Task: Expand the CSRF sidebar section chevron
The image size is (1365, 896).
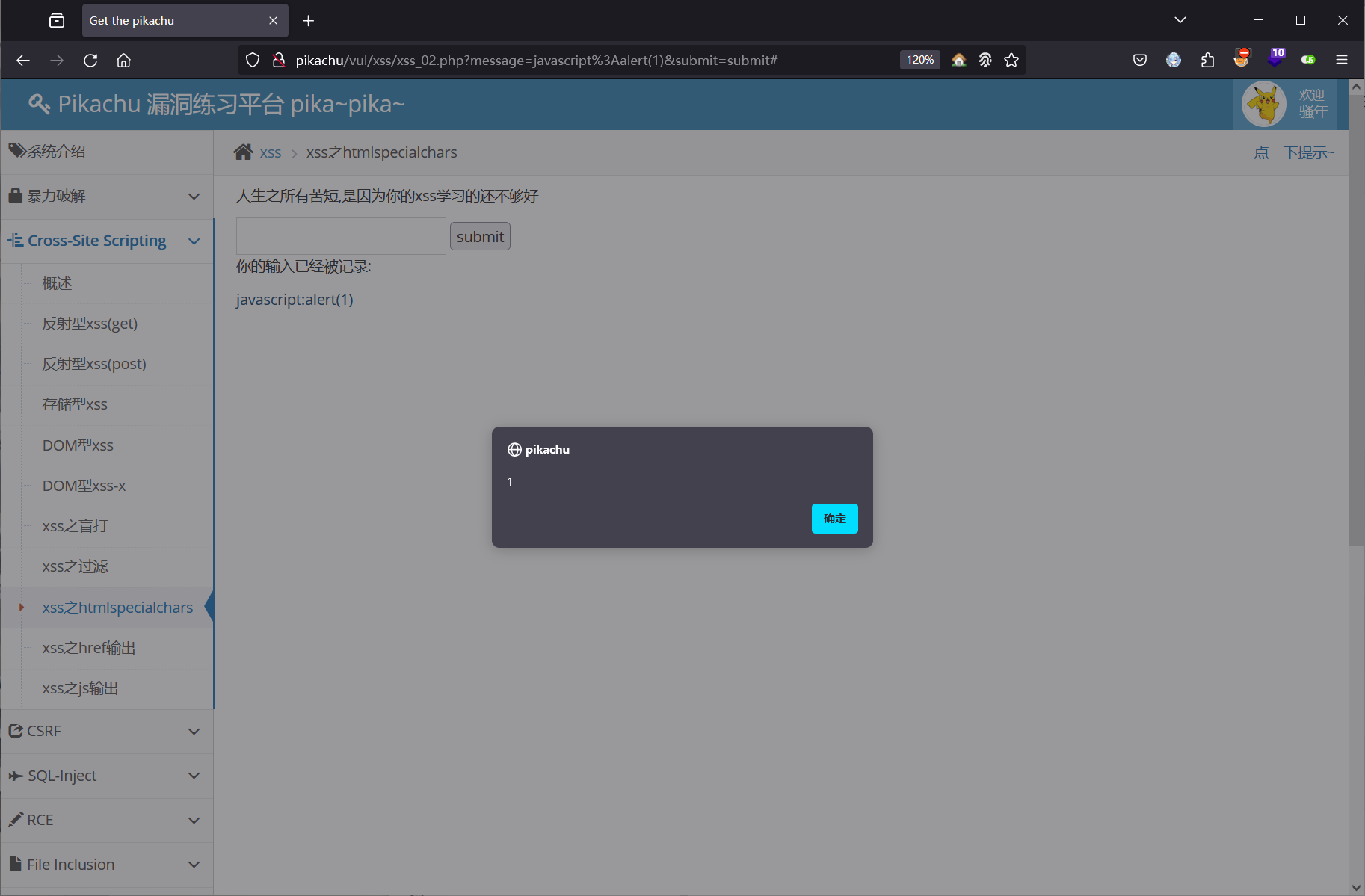Action: click(194, 732)
